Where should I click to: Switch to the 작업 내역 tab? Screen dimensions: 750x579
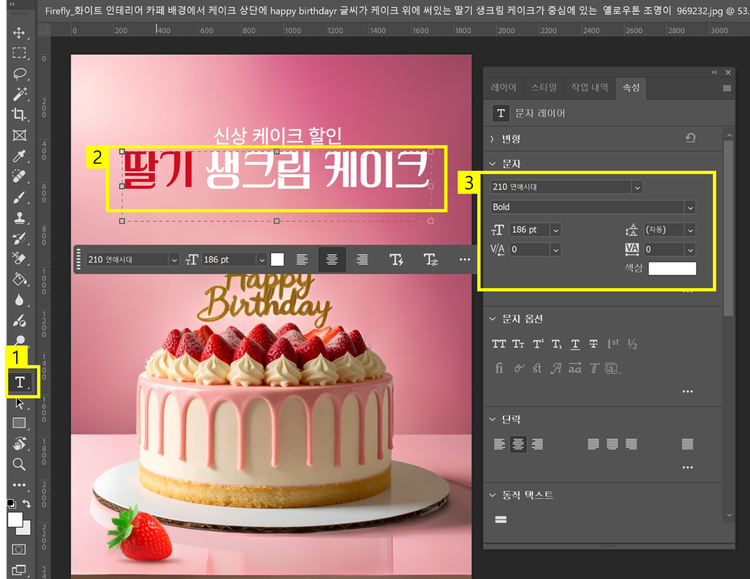coord(590,88)
